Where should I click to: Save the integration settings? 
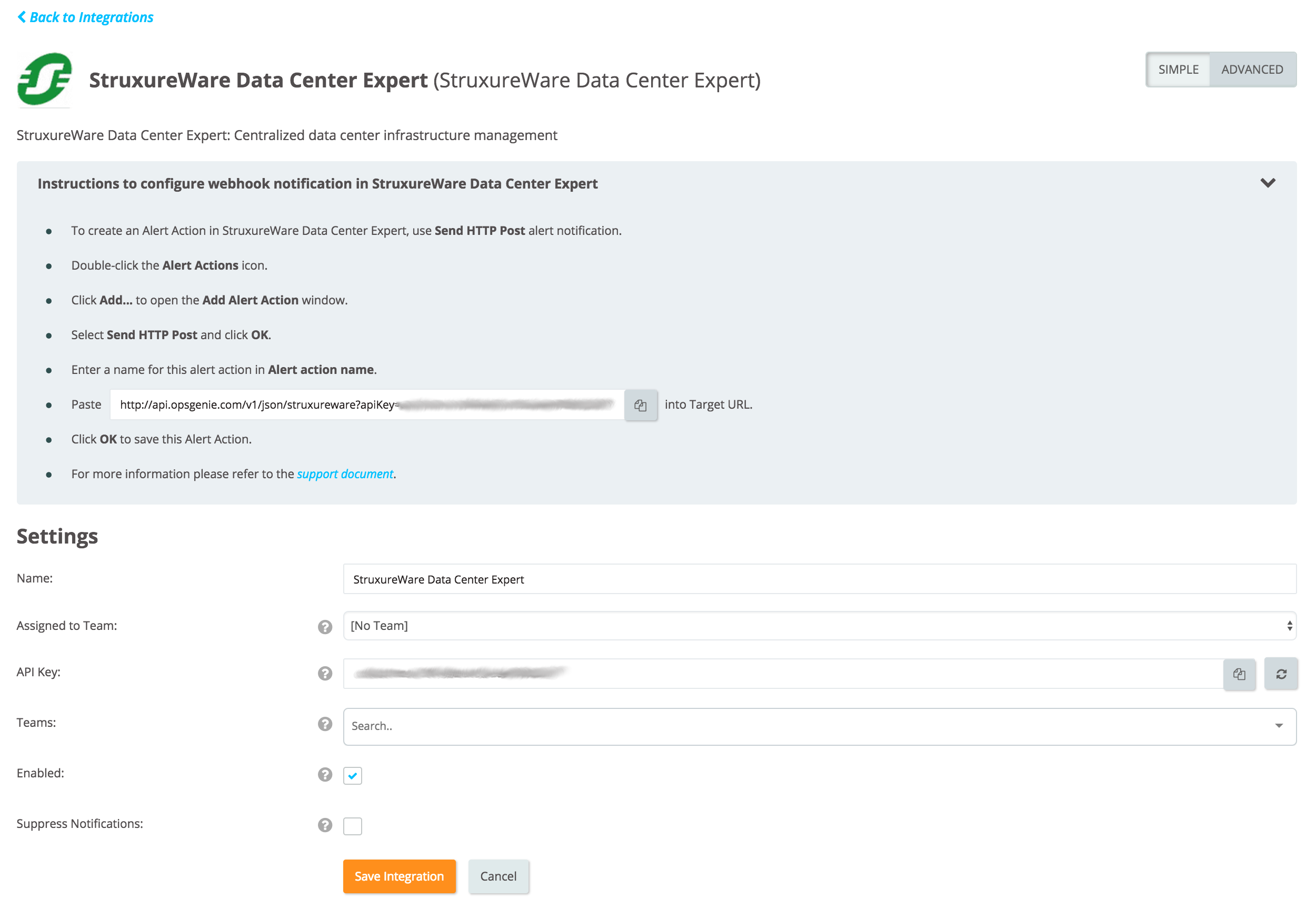(x=399, y=876)
